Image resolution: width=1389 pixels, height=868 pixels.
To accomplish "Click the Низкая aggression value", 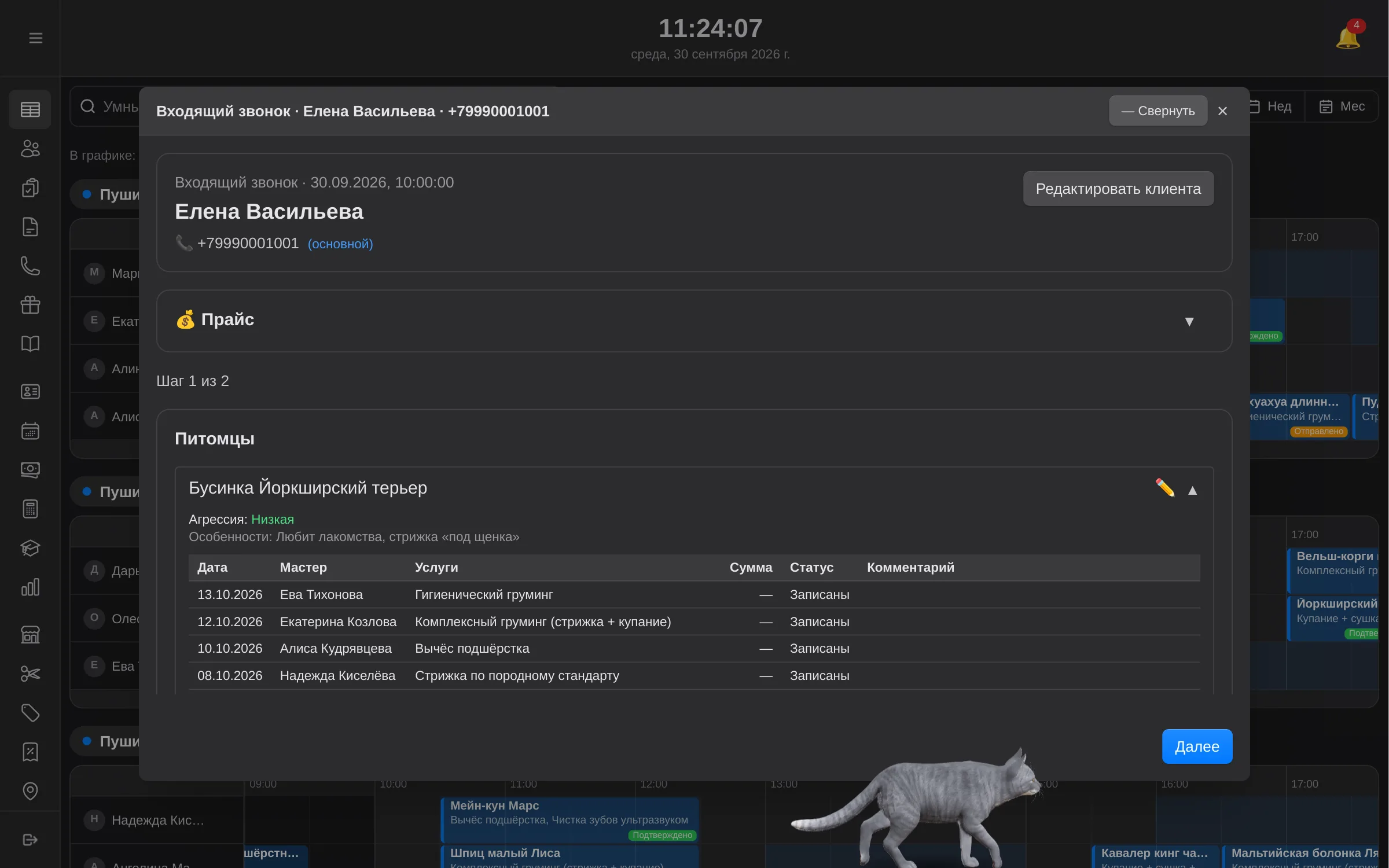I will tap(273, 520).
